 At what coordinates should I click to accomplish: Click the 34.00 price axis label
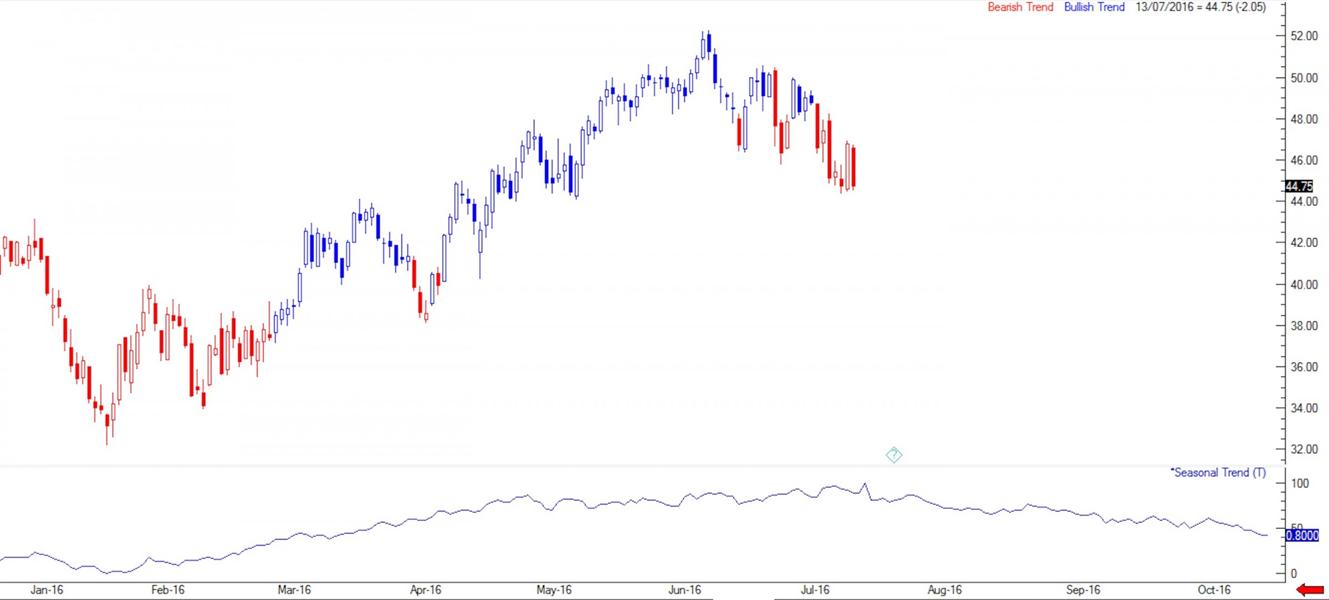click(x=1305, y=409)
